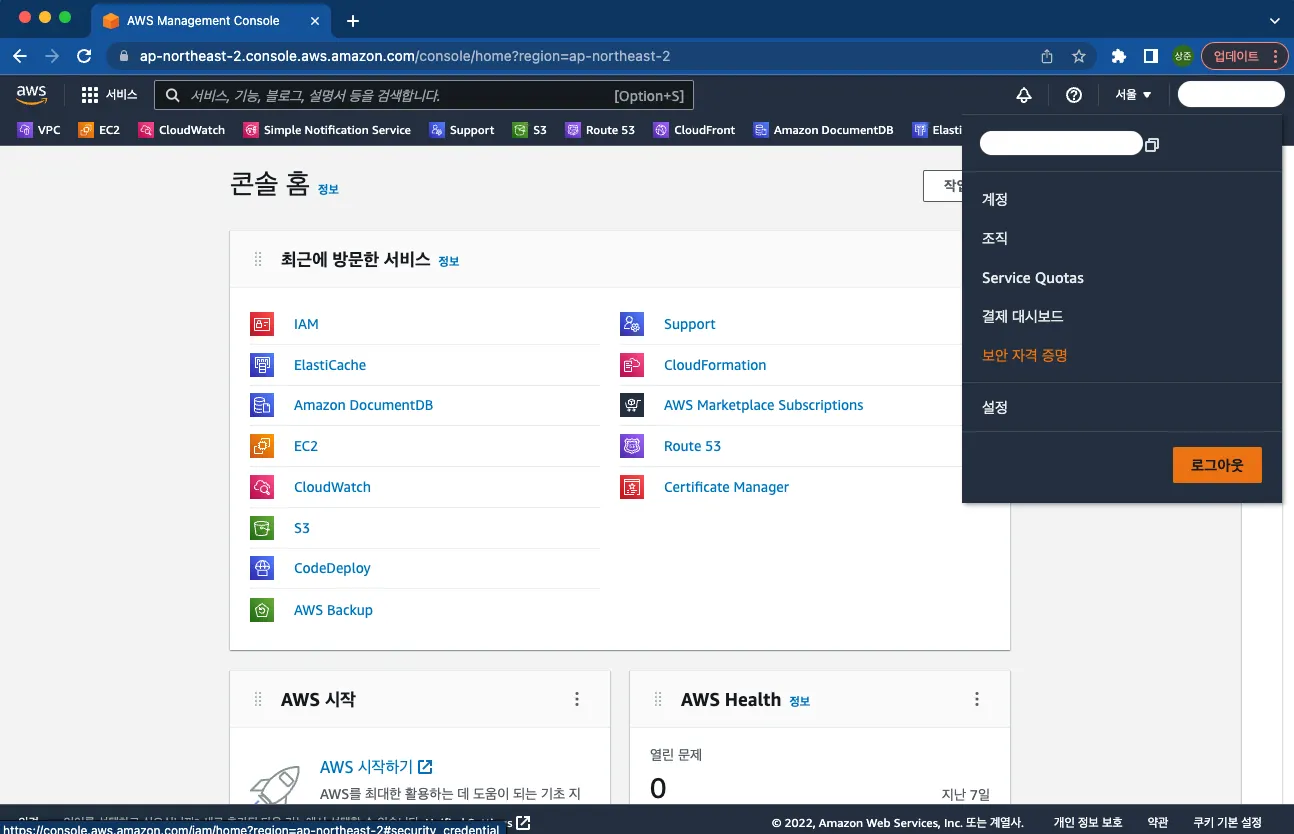The height and width of the screenshot is (834, 1294).
Task: Grab the drag handle of the AWS 시작 widget
Action: tap(258, 699)
